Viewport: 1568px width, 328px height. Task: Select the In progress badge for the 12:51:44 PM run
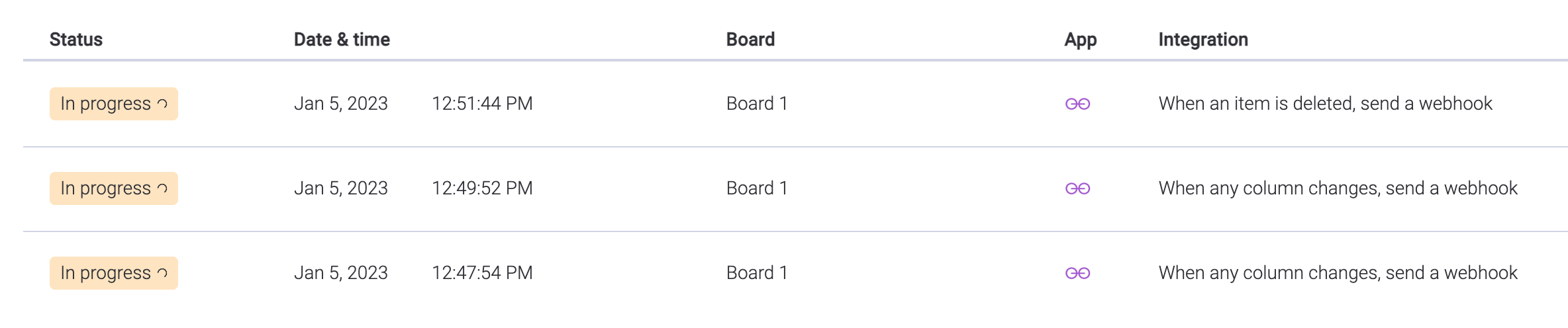click(114, 104)
